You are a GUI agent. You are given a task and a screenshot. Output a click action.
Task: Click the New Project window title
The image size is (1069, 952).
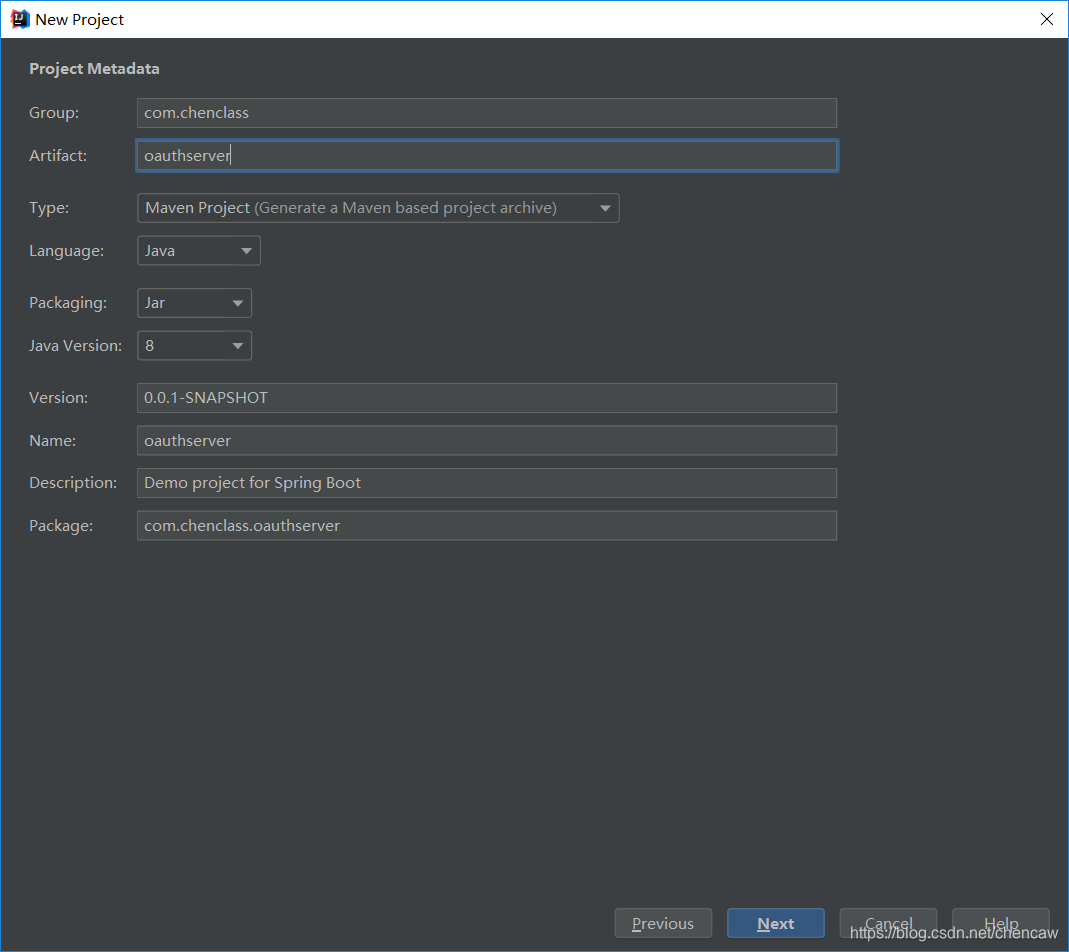click(80, 20)
